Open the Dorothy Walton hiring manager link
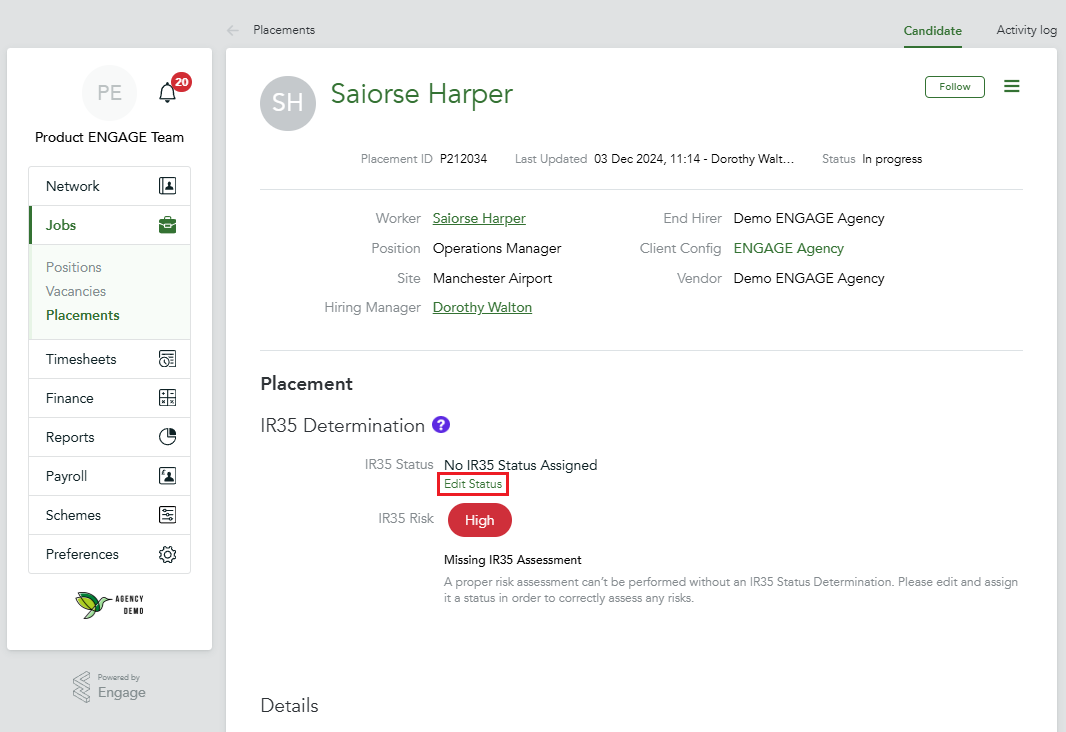The height and width of the screenshot is (732, 1066). coord(482,307)
